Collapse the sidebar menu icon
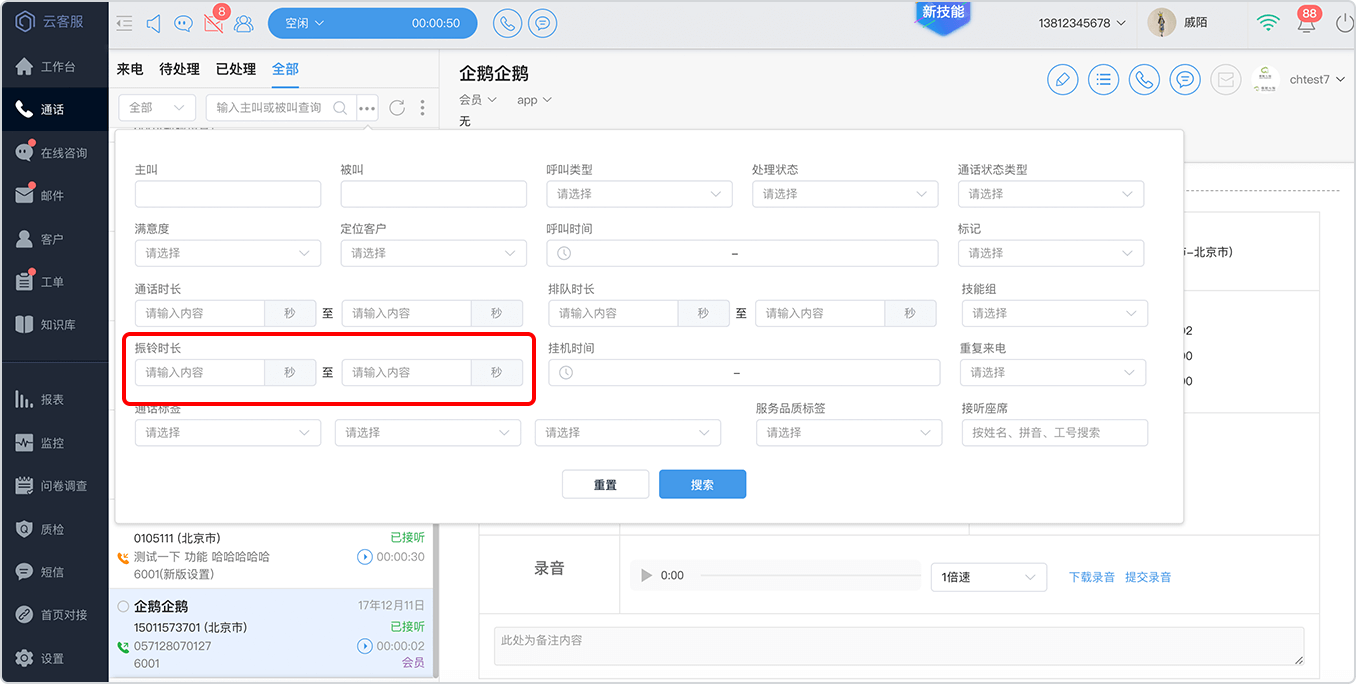1356x684 pixels. click(124, 23)
